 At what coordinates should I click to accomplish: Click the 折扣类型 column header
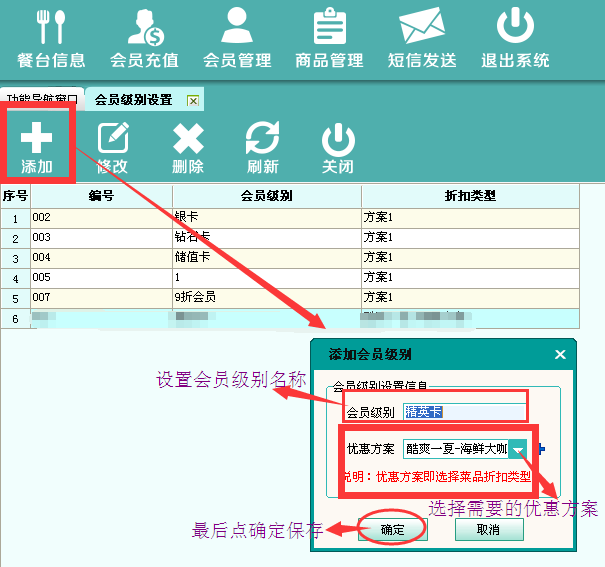[x=469, y=195]
